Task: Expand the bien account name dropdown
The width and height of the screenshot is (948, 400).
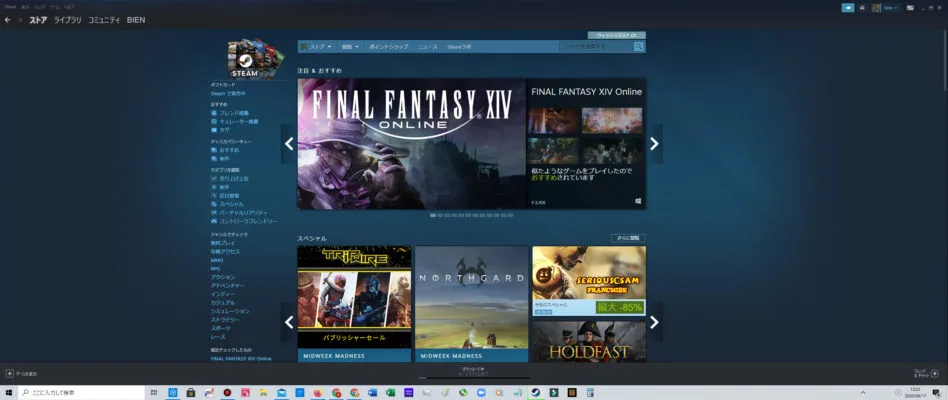Action: click(x=890, y=7)
